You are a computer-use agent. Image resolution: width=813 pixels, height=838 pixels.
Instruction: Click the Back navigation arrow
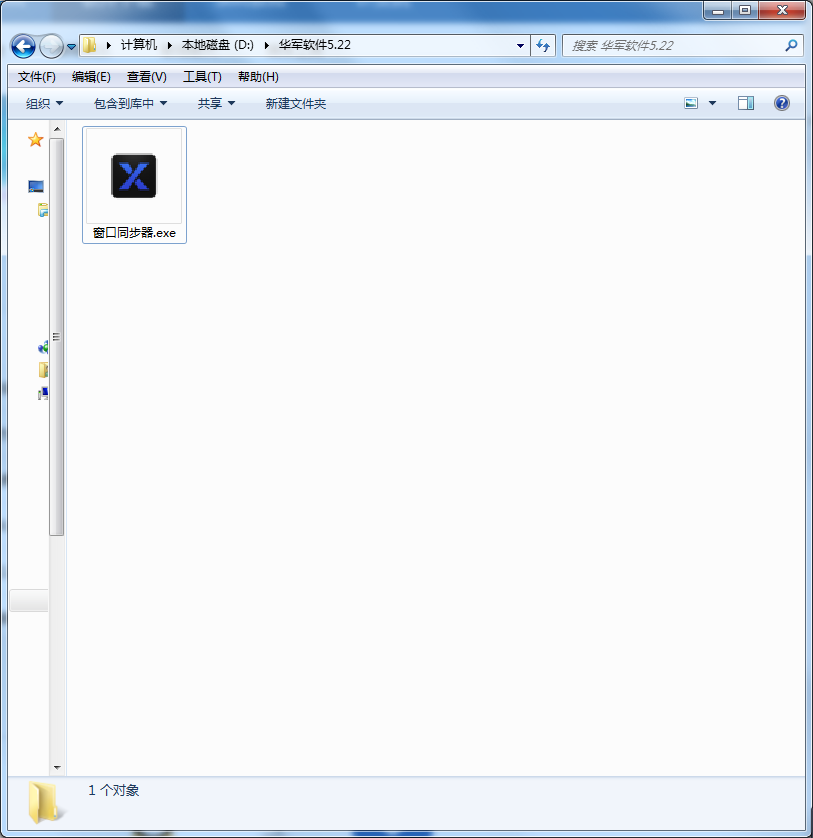[x=23, y=46]
